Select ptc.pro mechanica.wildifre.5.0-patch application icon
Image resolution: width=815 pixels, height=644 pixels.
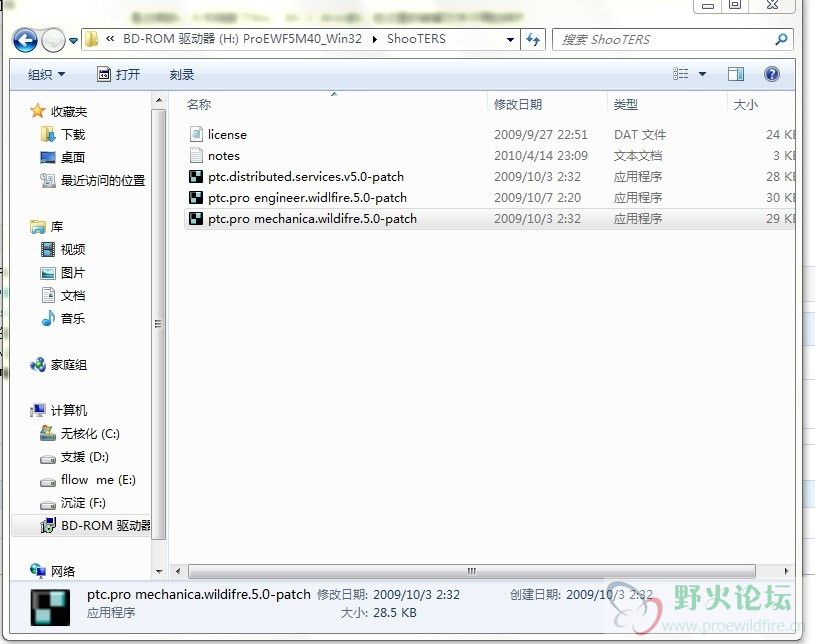coord(195,219)
